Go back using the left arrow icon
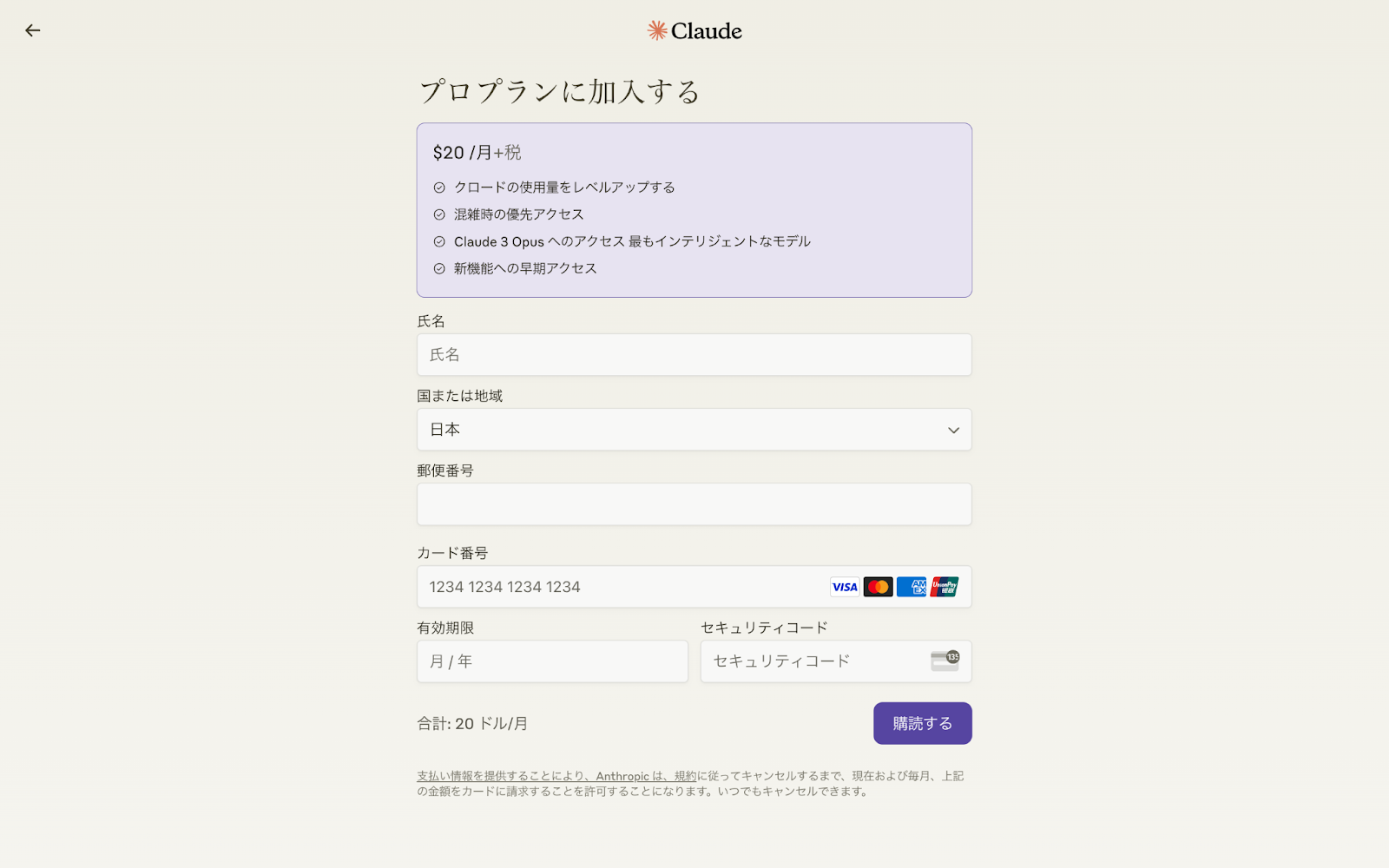 click(x=32, y=30)
